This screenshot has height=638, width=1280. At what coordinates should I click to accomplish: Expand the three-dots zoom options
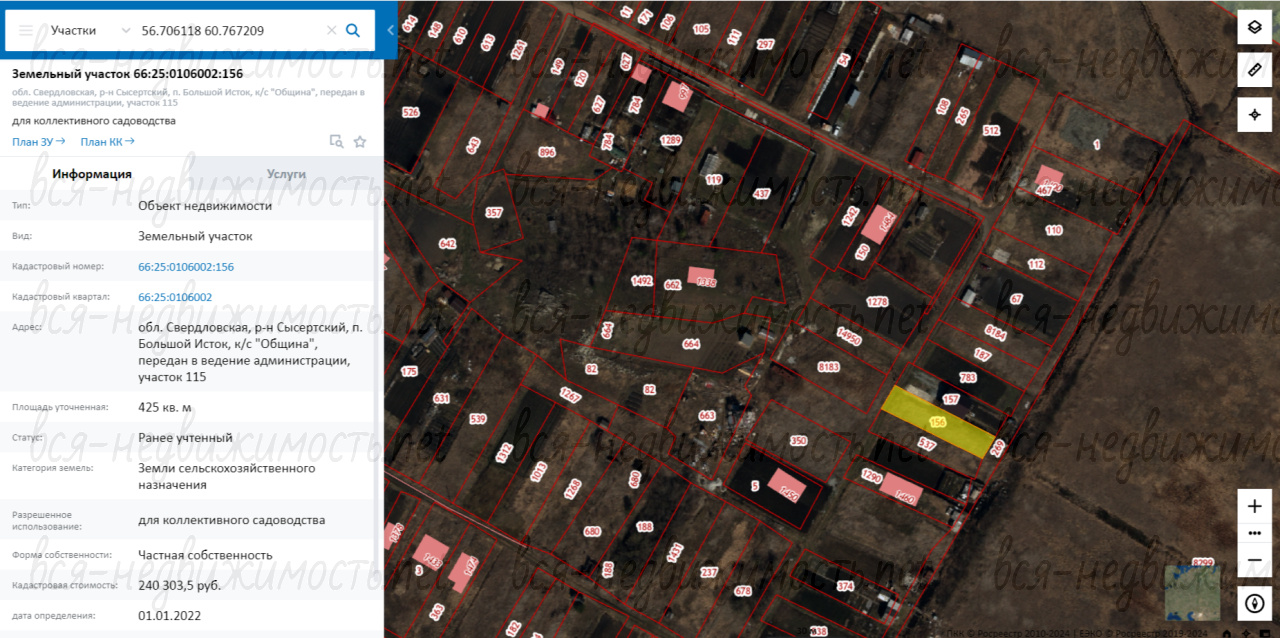pyautogui.click(x=1254, y=533)
